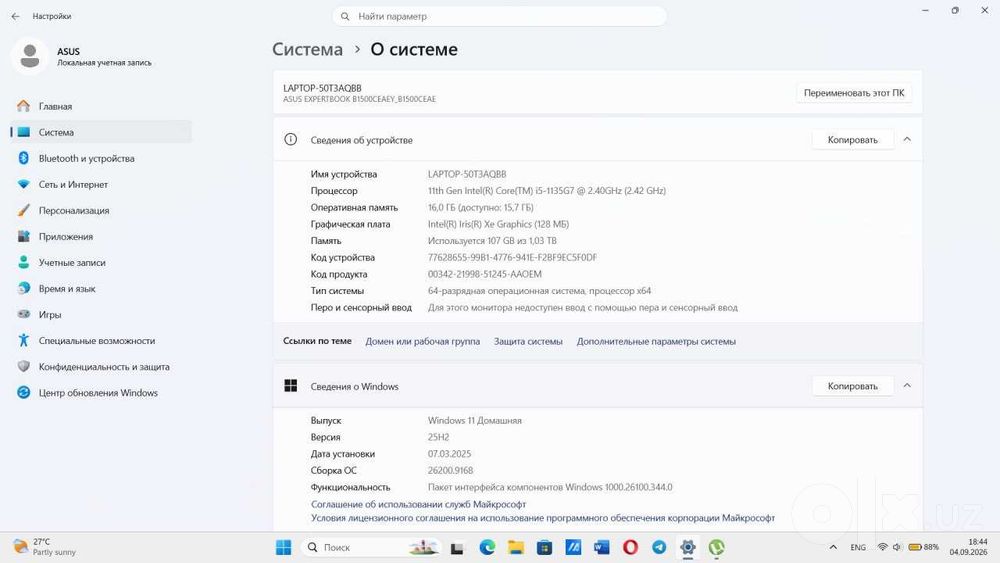Open Условия лицензионного соглашения link
1000x563 pixels.
[543, 518]
